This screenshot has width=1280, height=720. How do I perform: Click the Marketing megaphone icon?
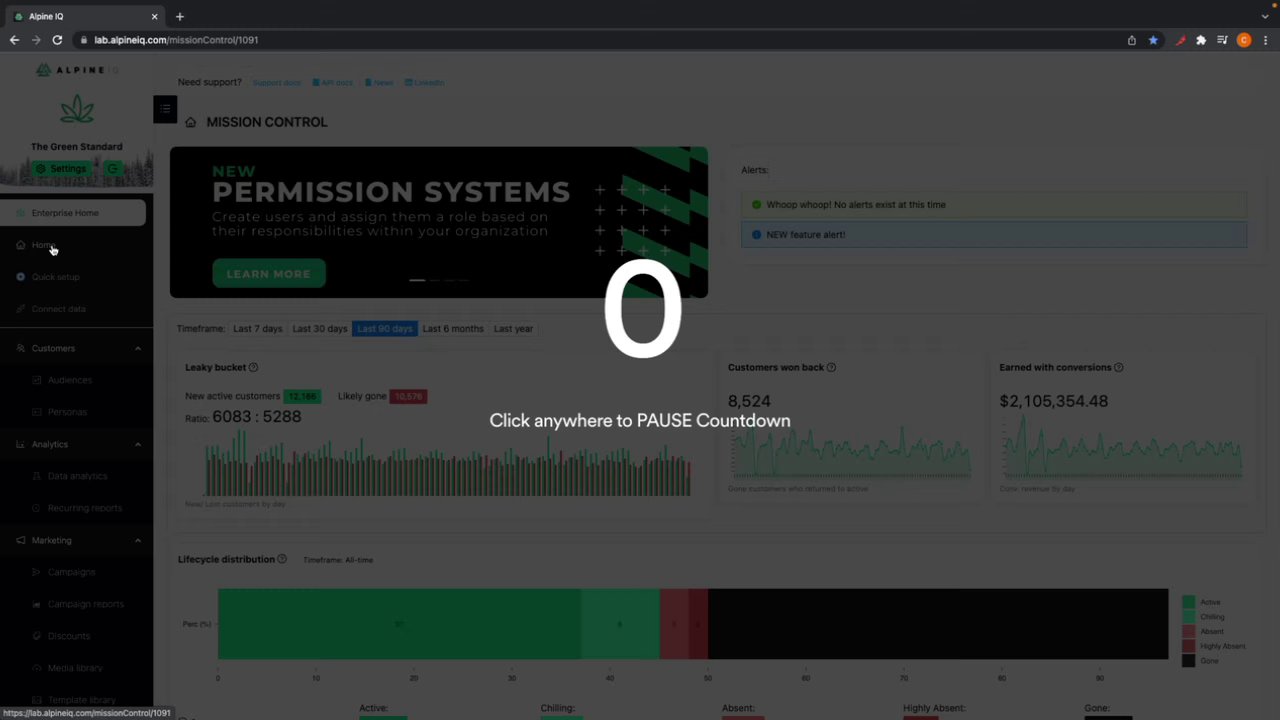21,540
